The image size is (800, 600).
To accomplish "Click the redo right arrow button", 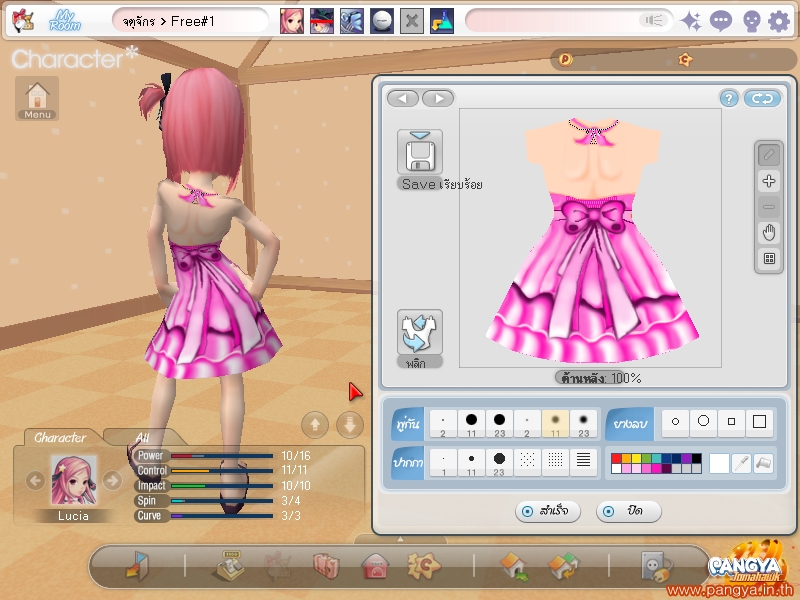I will pyautogui.click(x=438, y=98).
